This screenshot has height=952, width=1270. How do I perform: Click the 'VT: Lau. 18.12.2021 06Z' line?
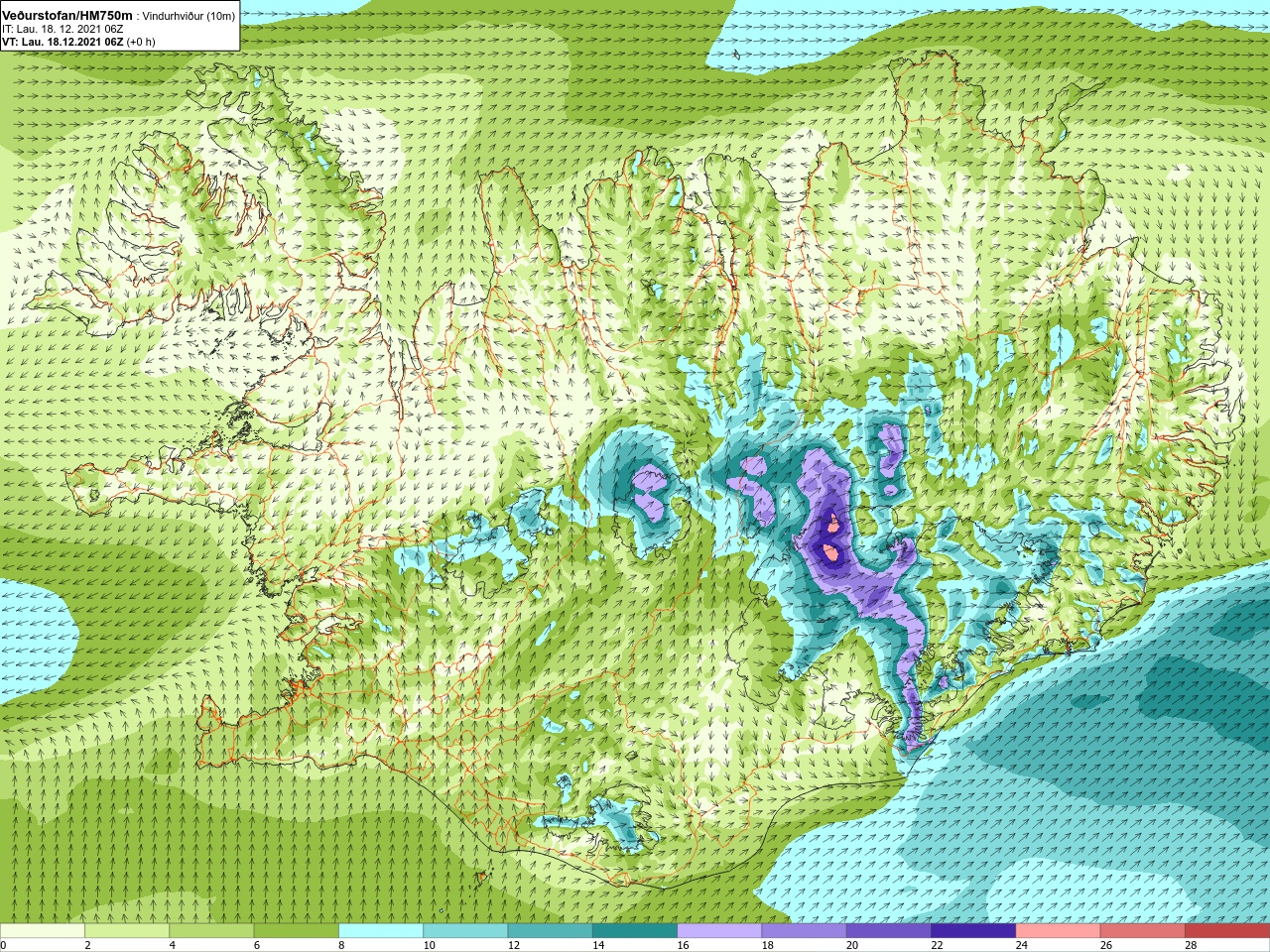(62, 43)
